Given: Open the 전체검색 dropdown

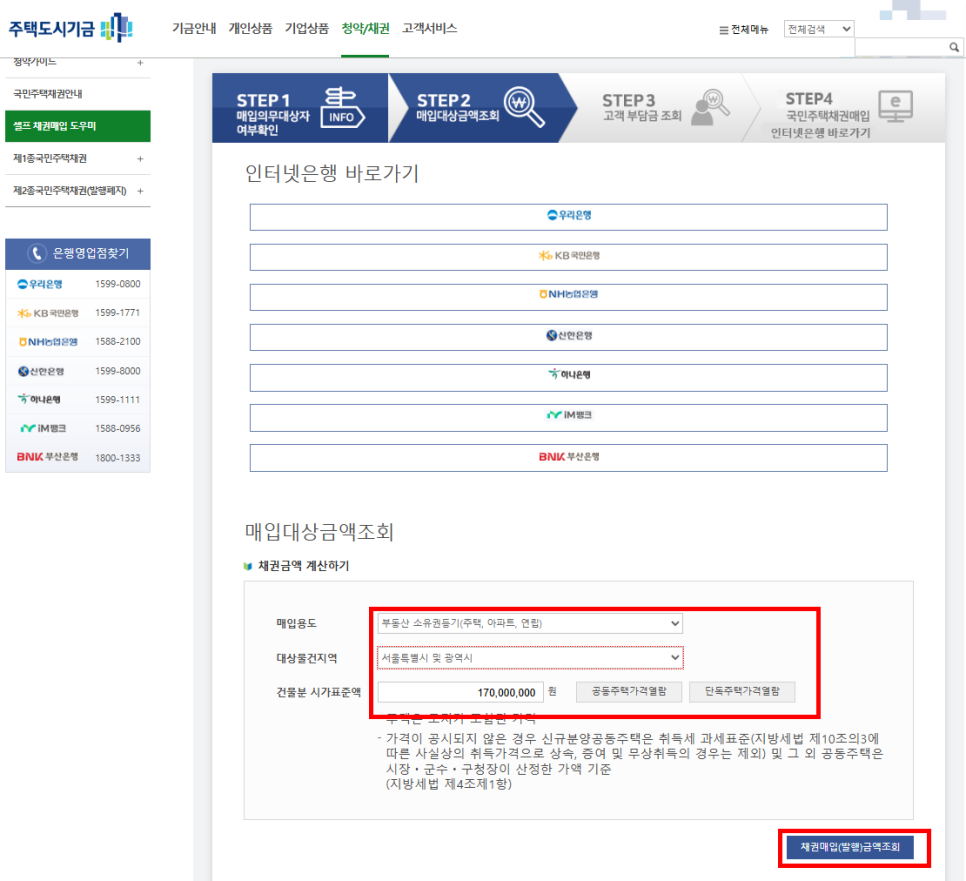Looking at the screenshot, I should (818, 29).
